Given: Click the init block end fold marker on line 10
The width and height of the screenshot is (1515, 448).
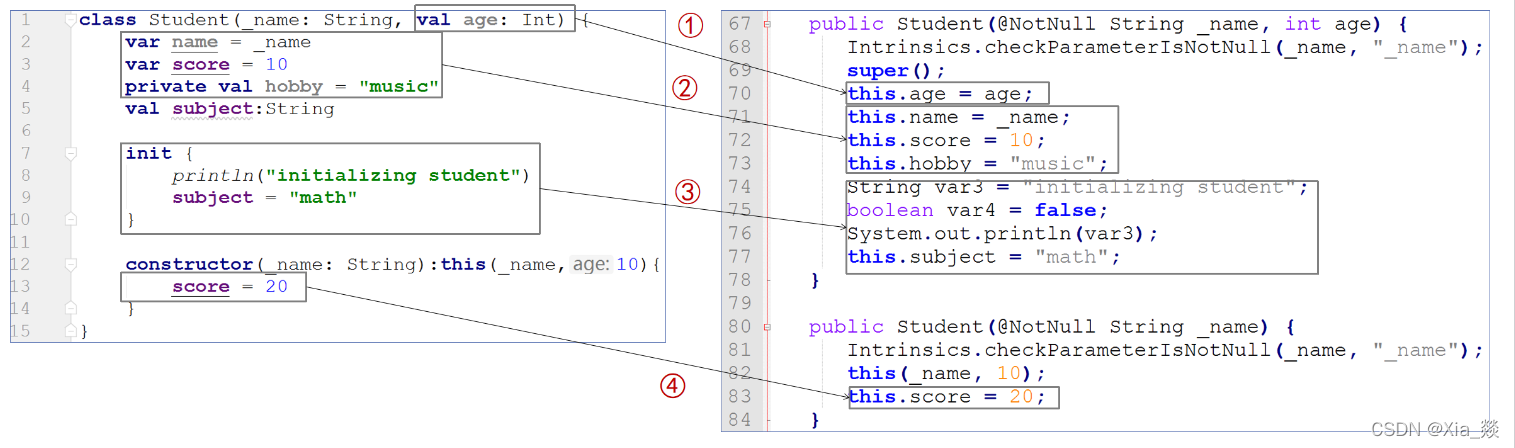Looking at the screenshot, I should tap(70, 219).
